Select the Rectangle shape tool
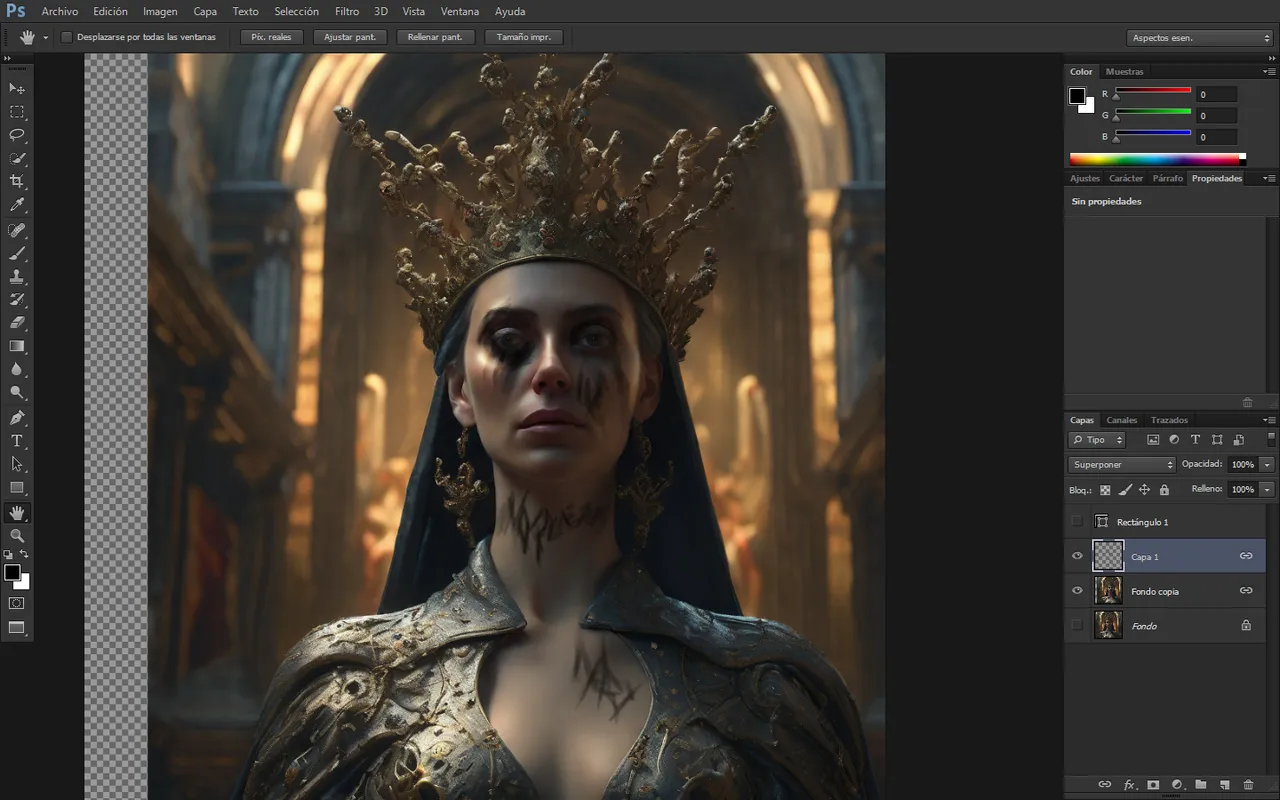The image size is (1280, 800). coord(17,488)
